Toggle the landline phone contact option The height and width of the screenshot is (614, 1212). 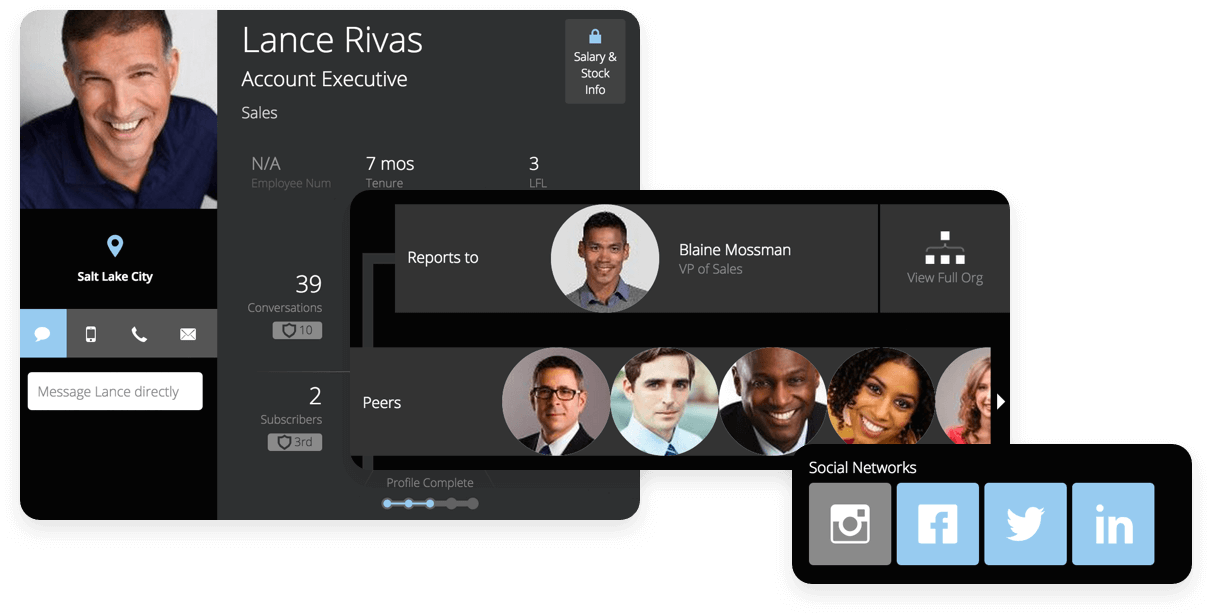pyautogui.click(x=140, y=333)
